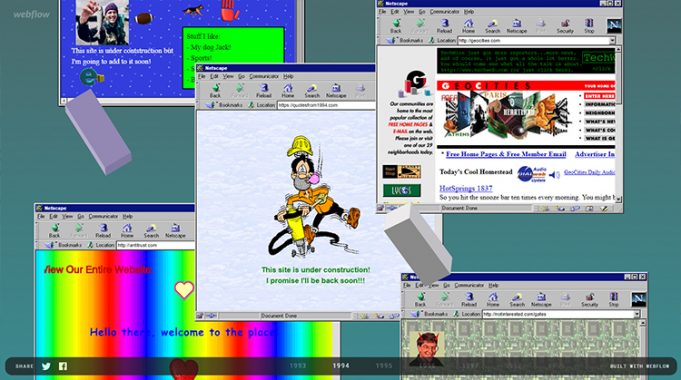Click Netscape toolbar icon in bottom-right window
Viewport: 681px width, 380px height.
click(541, 300)
